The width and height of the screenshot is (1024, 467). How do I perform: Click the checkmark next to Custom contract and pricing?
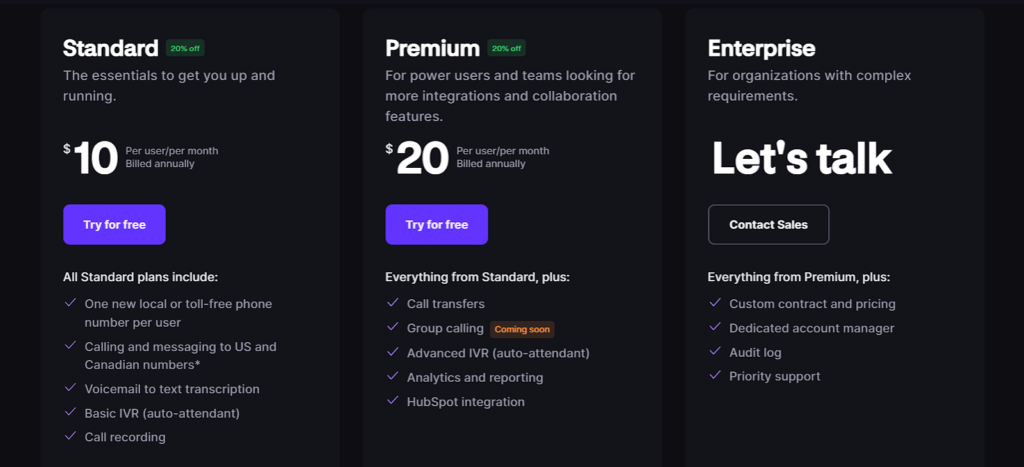pyautogui.click(x=715, y=303)
